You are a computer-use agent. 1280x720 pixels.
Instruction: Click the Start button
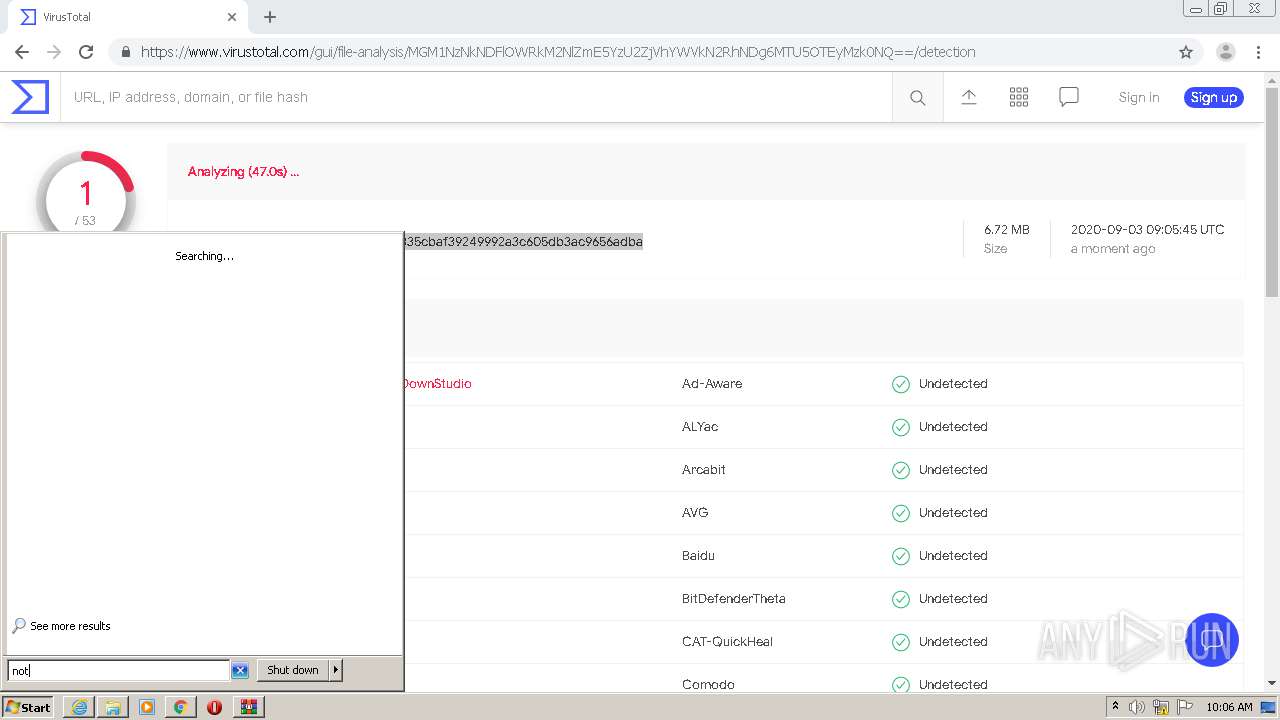click(28, 707)
